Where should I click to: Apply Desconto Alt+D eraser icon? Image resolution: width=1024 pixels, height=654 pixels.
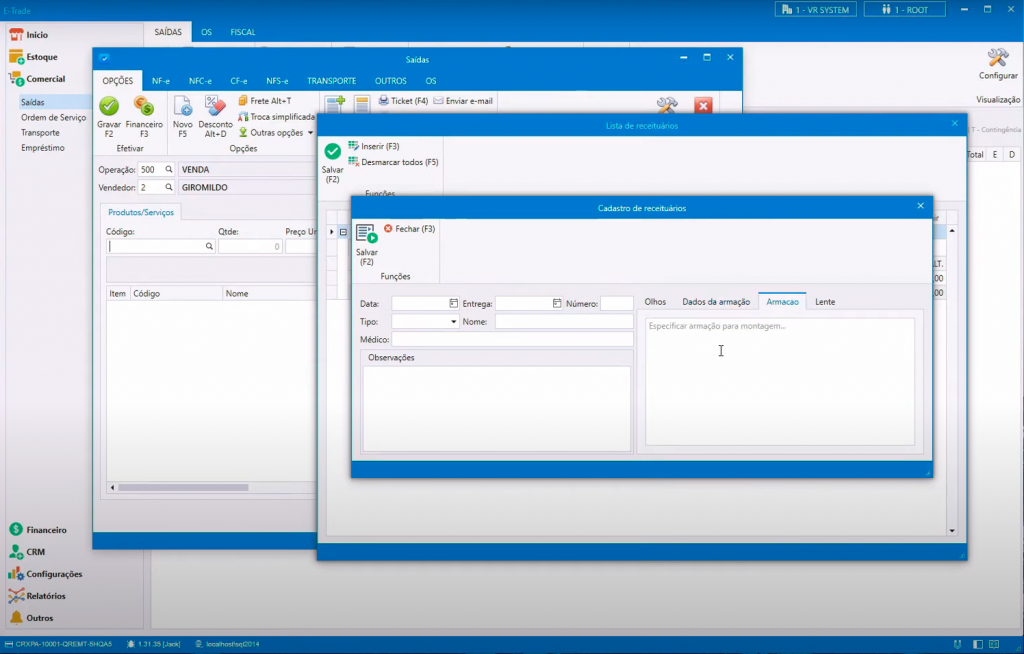click(215, 106)
